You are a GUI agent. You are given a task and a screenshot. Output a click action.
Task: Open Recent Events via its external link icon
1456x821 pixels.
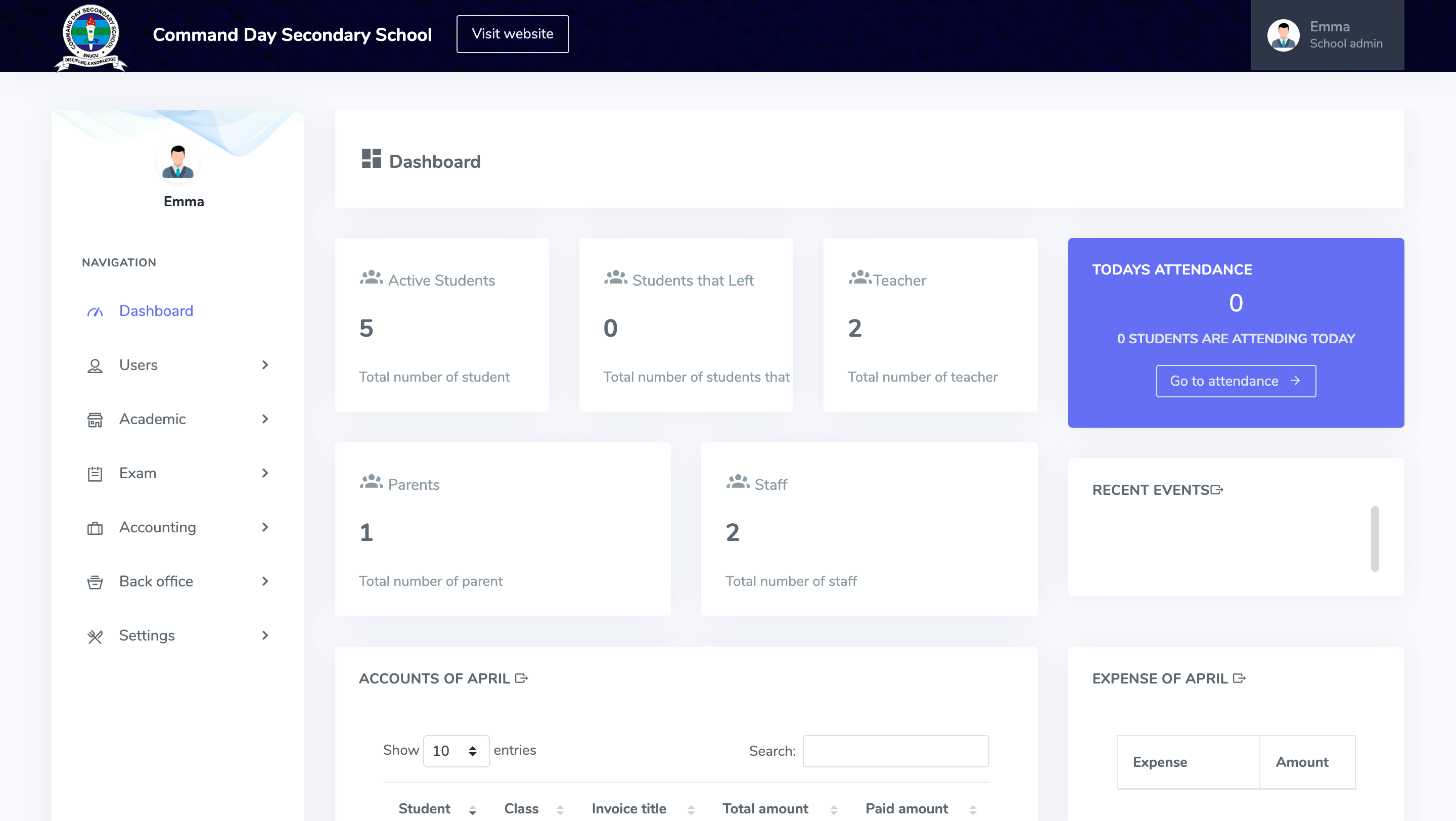point(1216,489)
